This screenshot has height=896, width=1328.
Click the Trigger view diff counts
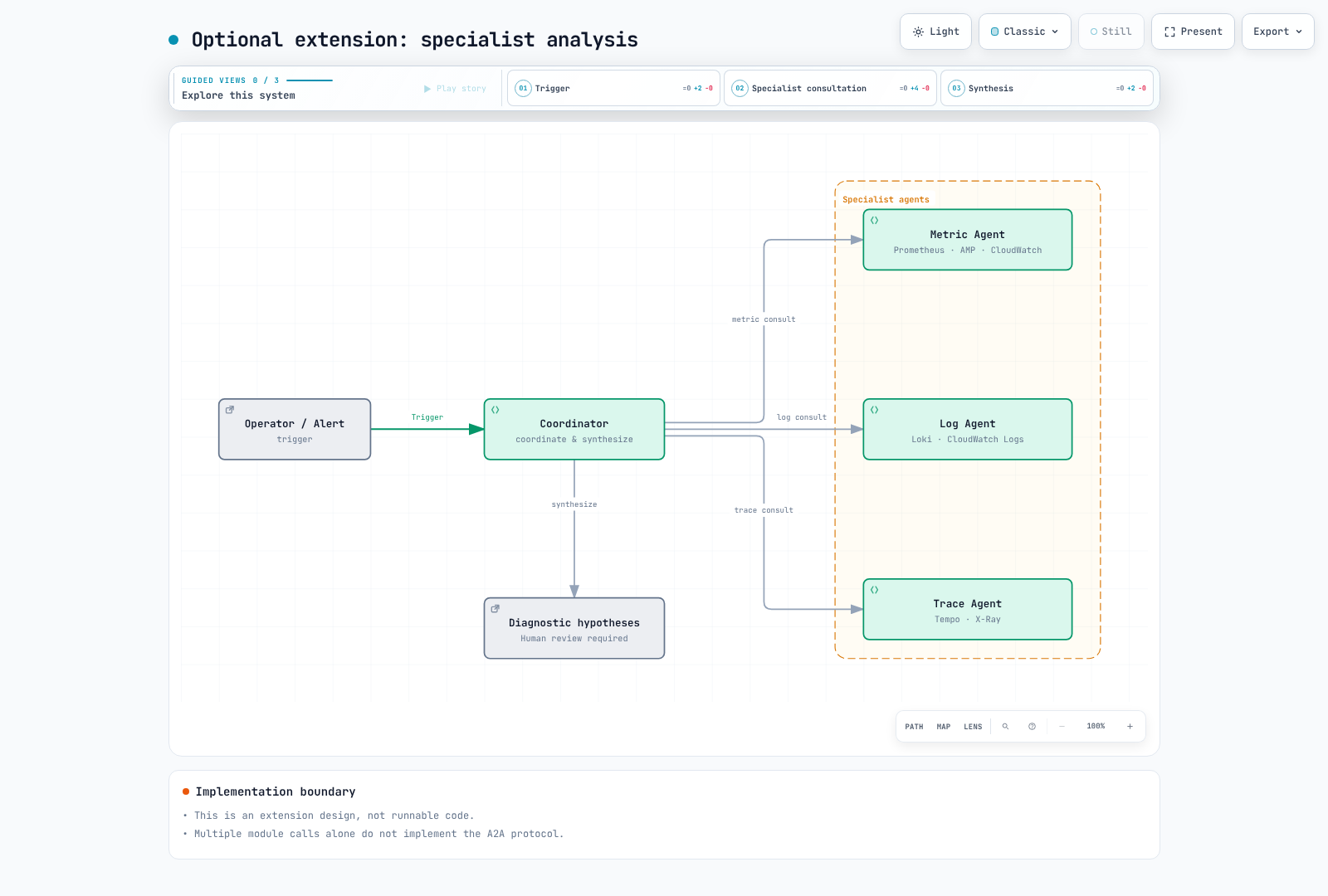click(x=697, y=88)
